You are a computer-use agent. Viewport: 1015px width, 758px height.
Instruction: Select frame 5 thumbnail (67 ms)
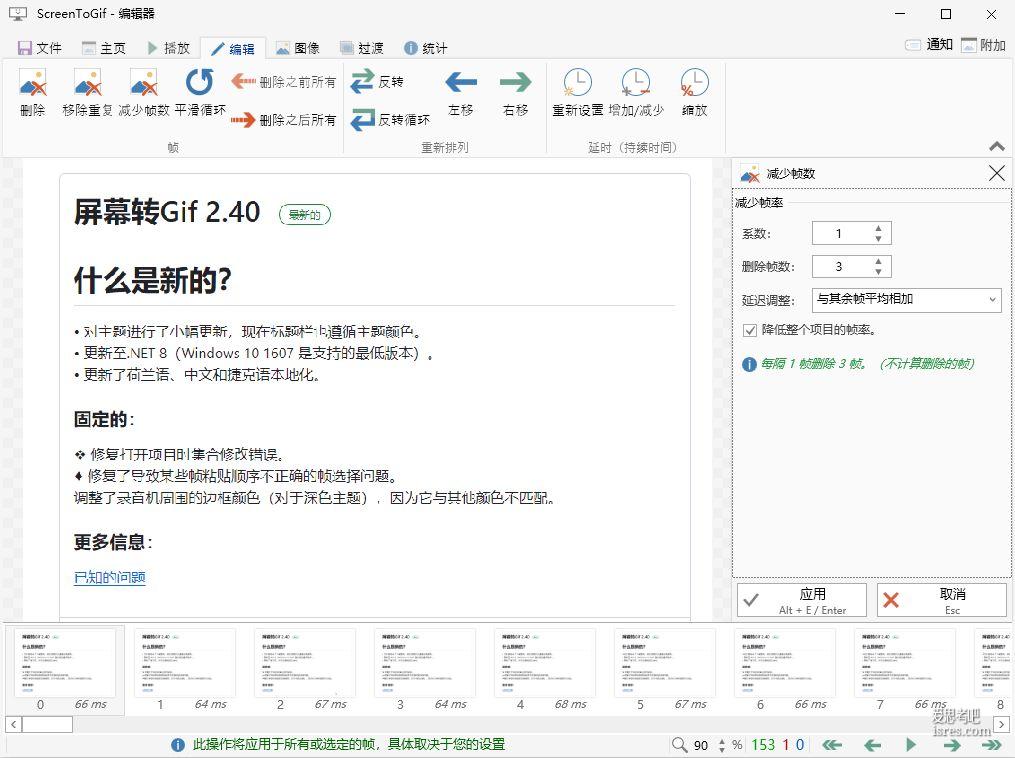665,669
